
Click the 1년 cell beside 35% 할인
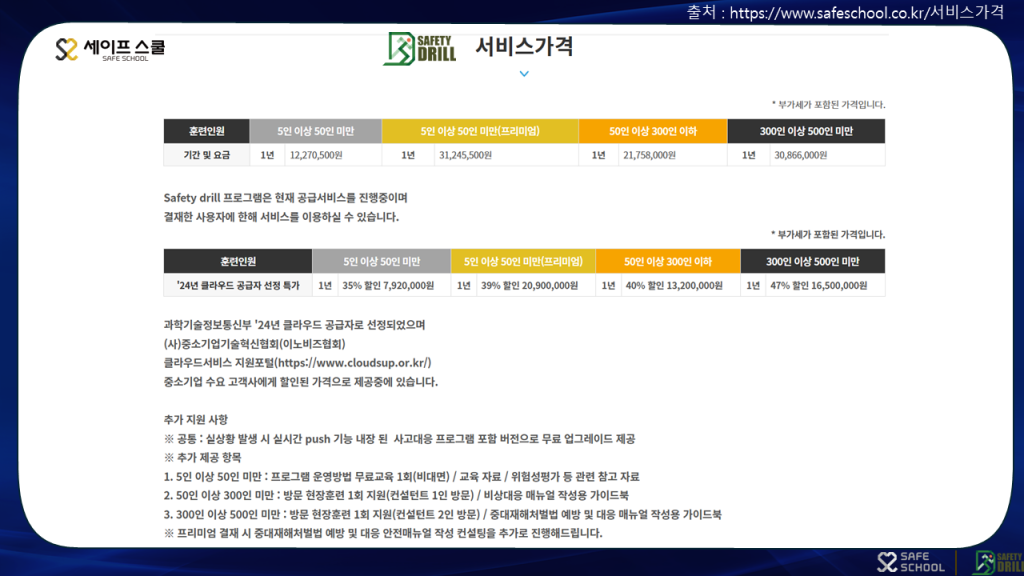pyautogui.click(x=325, y=285)
